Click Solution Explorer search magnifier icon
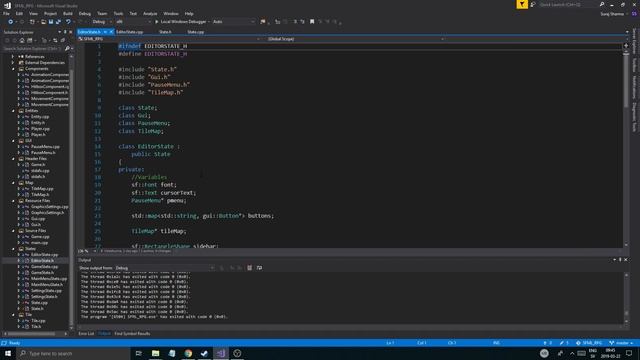 pyautogui.click(x=67, y=49)
